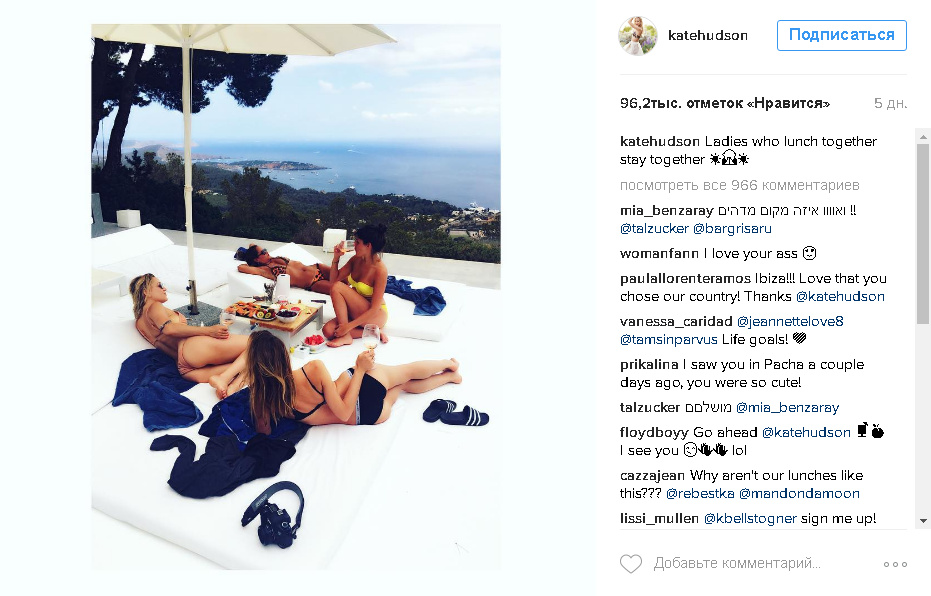Click the scrollbar down arrow in comments
931x596 pixels.
923,521
